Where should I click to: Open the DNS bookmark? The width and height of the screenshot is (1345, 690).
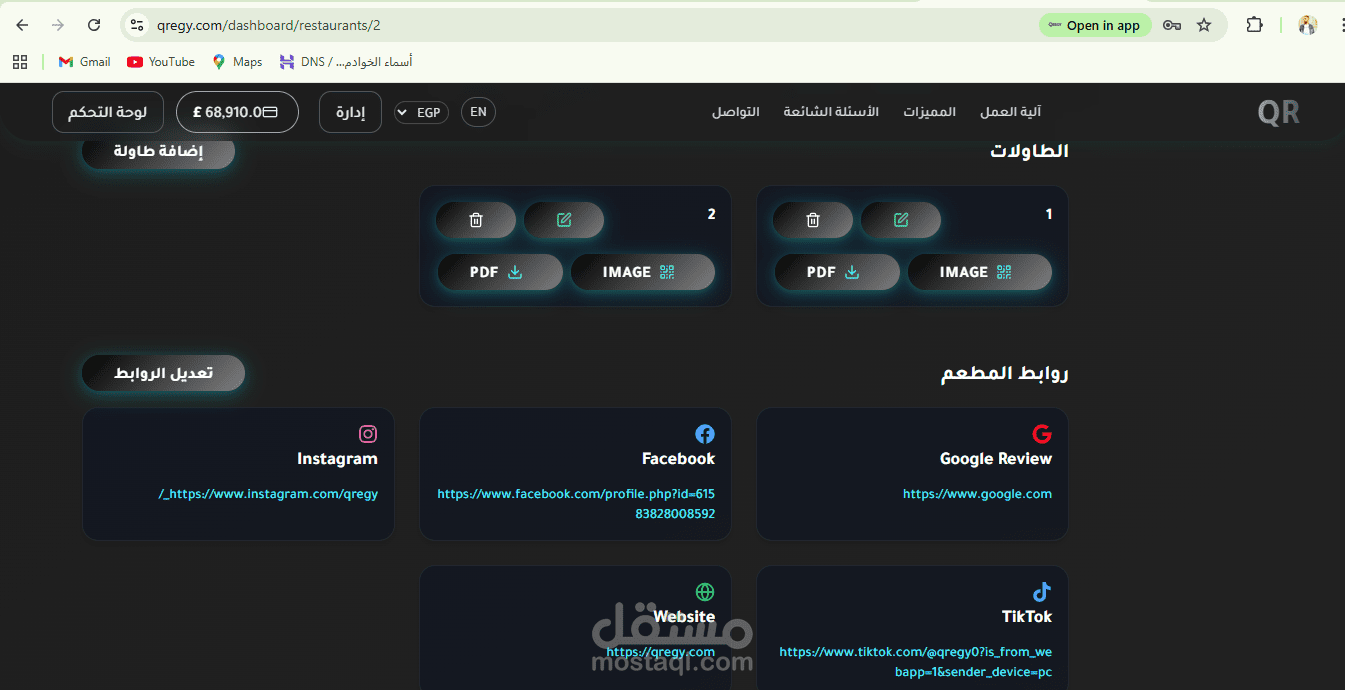[346, 62]
